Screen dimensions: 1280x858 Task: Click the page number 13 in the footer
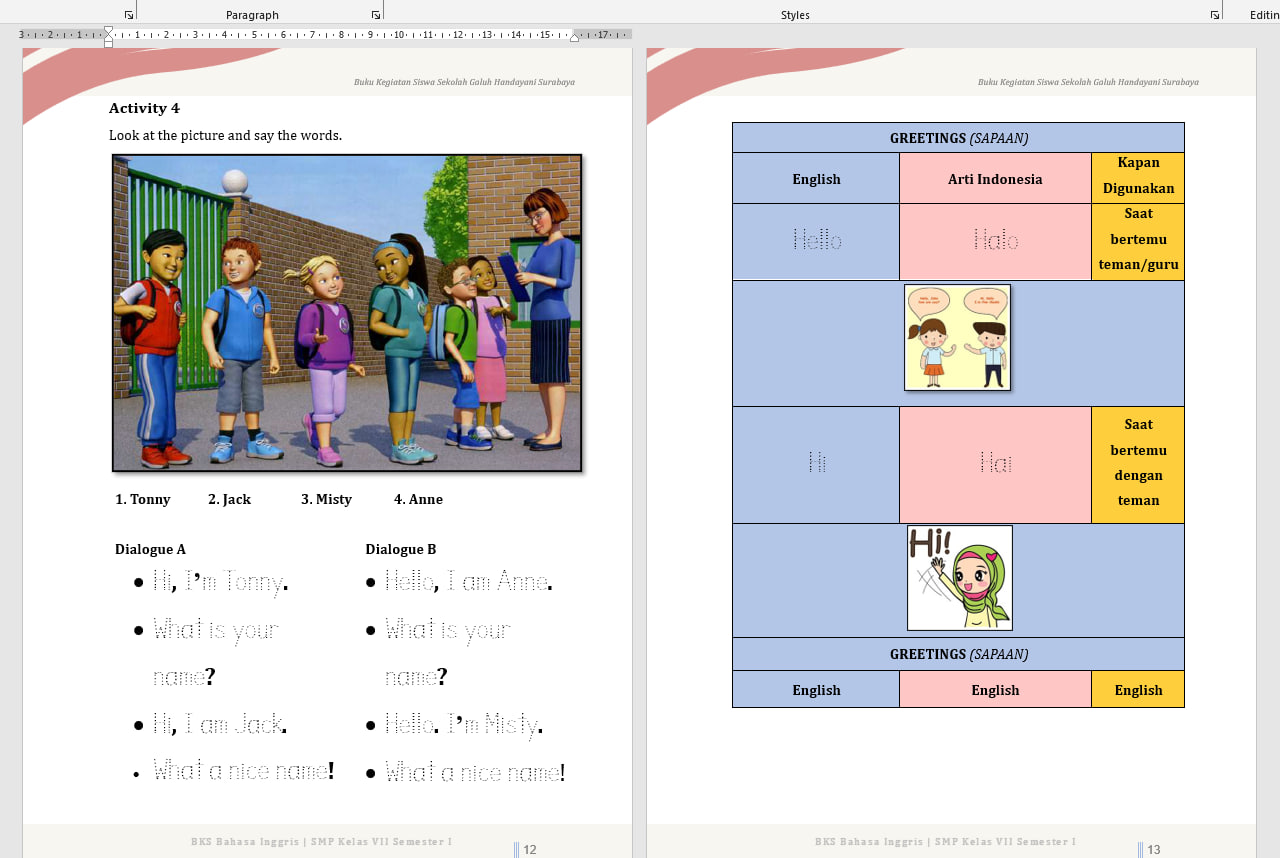point(1154,849)
